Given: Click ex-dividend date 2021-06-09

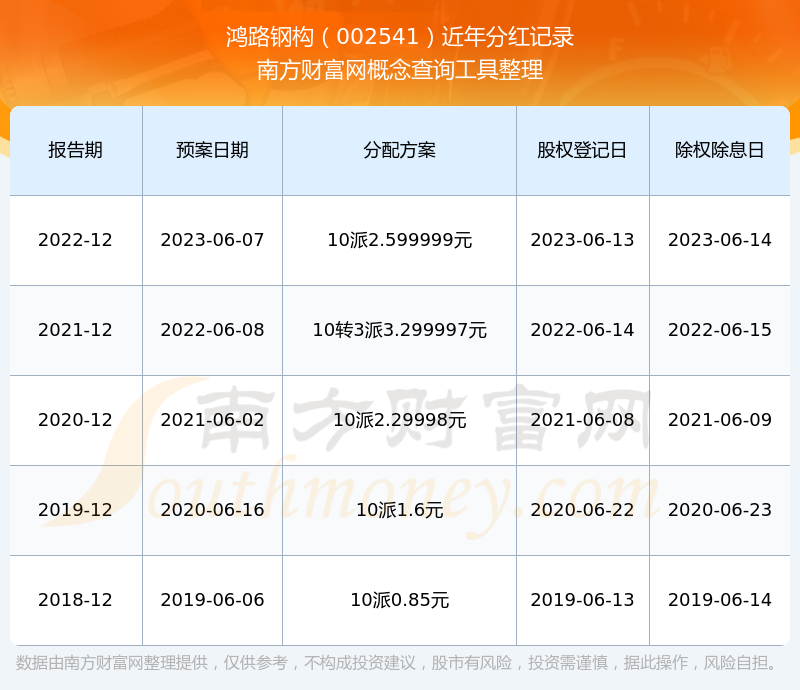Looking at the screenshot, I should [719, 420].
